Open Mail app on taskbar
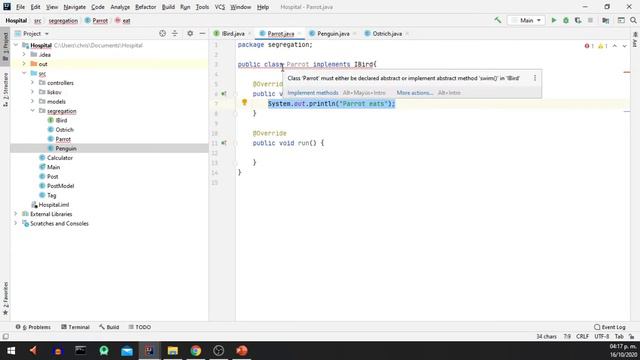Viewport: 640px width, 360px height. click(x=127, y=351)
